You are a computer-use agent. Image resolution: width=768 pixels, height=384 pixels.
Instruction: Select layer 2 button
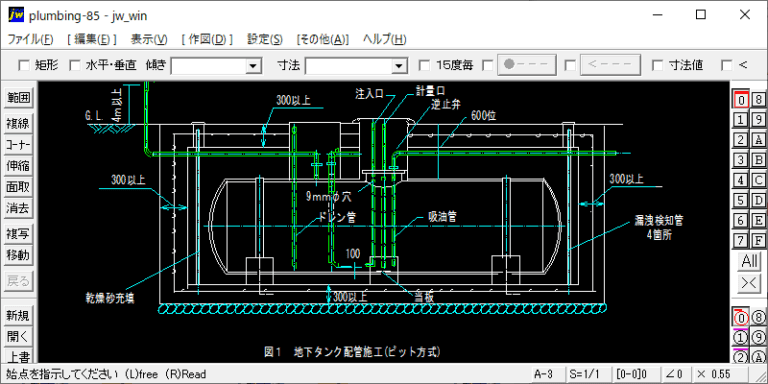[x=742, y=140]
